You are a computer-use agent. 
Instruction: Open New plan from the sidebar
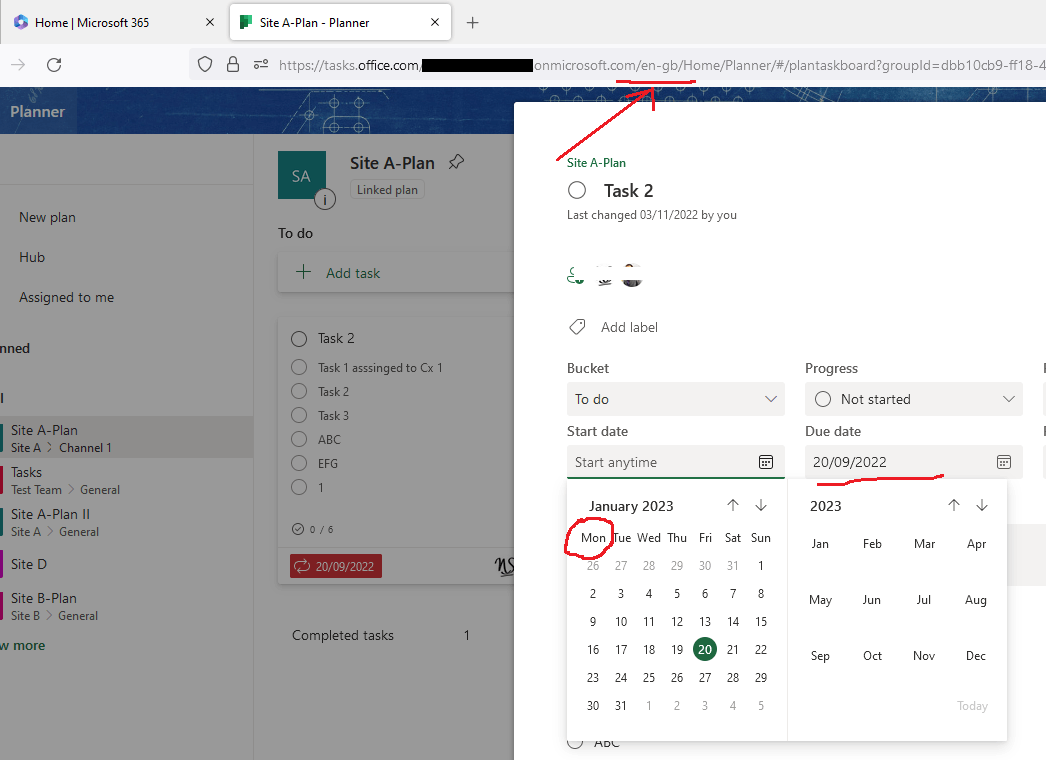pos(45,217)
